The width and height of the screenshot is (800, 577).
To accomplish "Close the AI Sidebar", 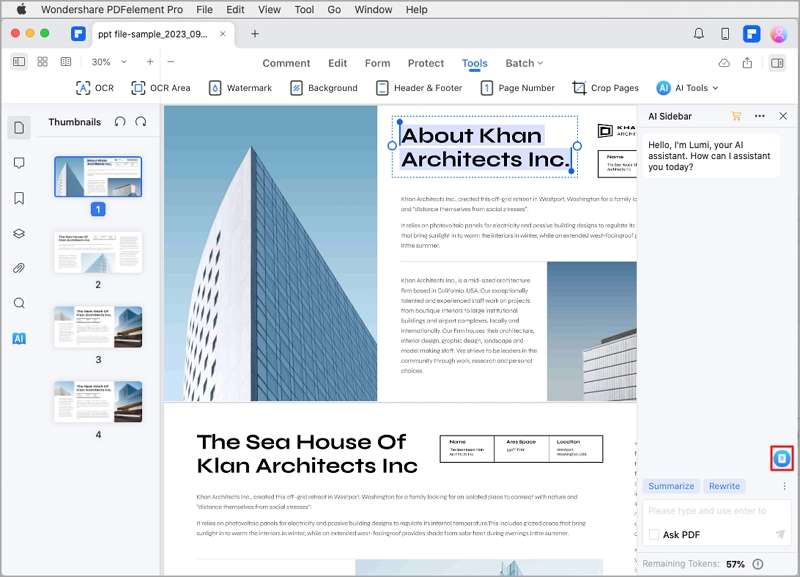I will click(783, 116).
